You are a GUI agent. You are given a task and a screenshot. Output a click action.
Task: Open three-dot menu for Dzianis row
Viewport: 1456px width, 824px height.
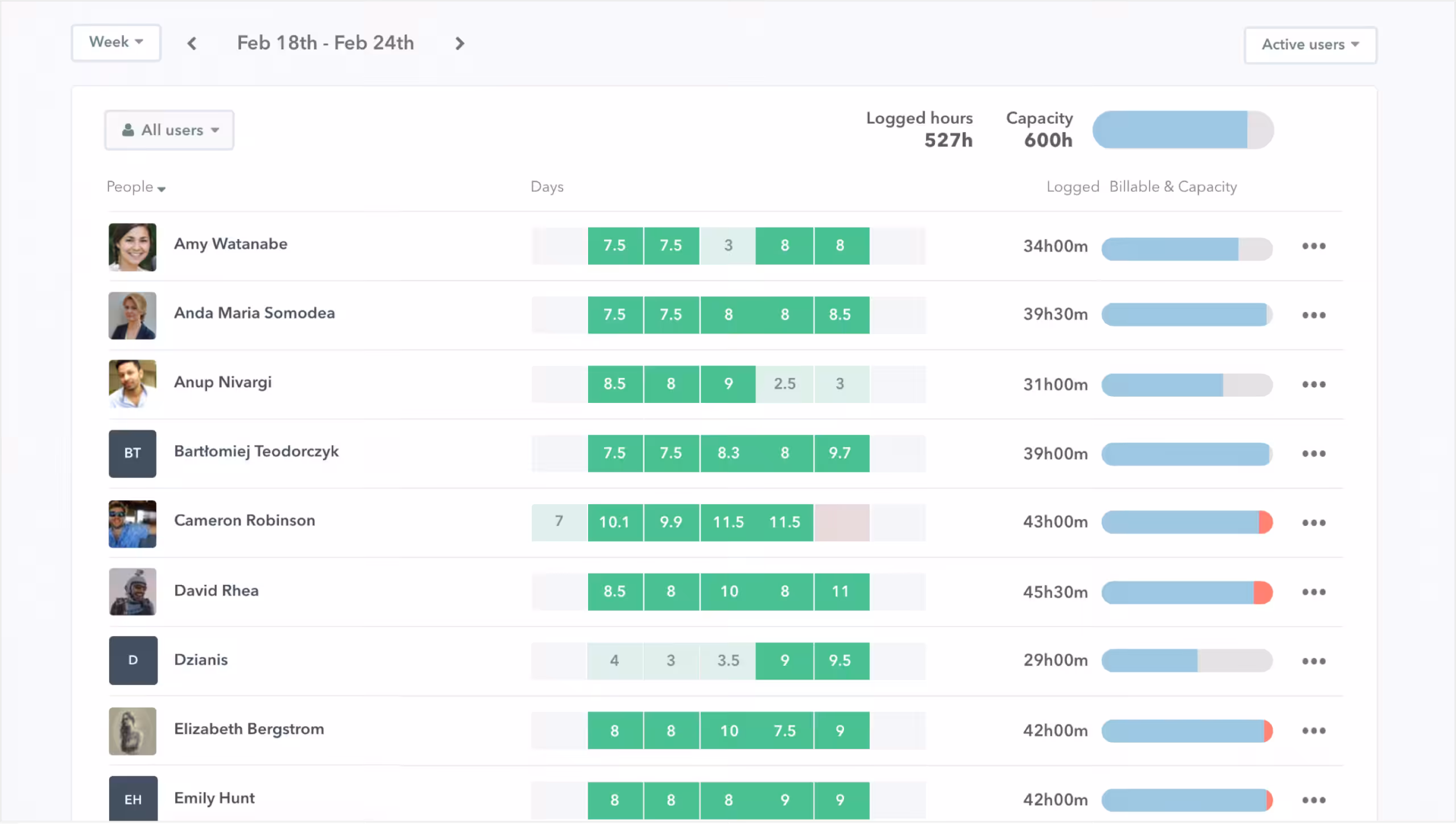1313,661
